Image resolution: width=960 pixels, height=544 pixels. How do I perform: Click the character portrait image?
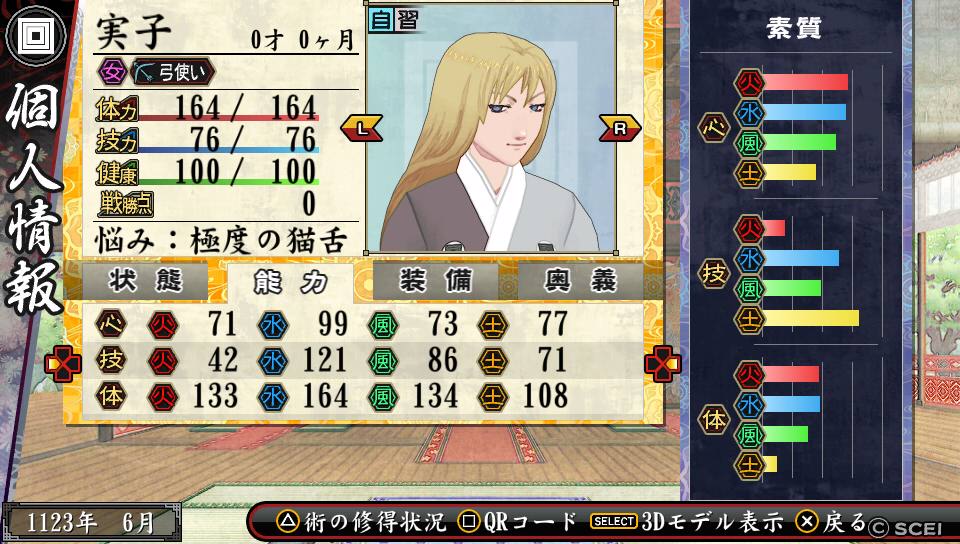pyautogui.click(x=491, y=128)
